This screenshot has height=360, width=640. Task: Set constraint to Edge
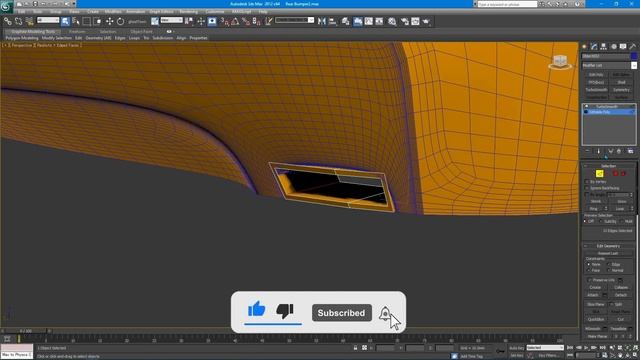(609, 264)
